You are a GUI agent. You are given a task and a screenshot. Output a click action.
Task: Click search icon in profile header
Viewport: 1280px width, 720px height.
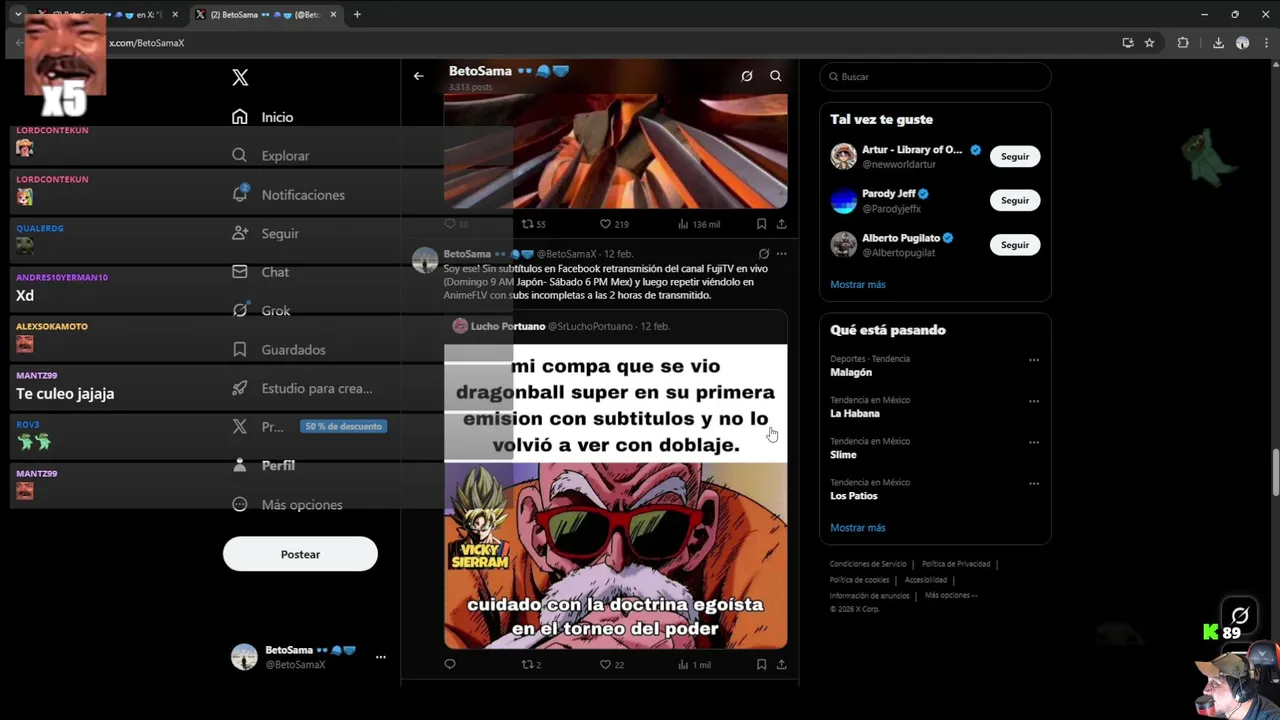tap(776, 76)
